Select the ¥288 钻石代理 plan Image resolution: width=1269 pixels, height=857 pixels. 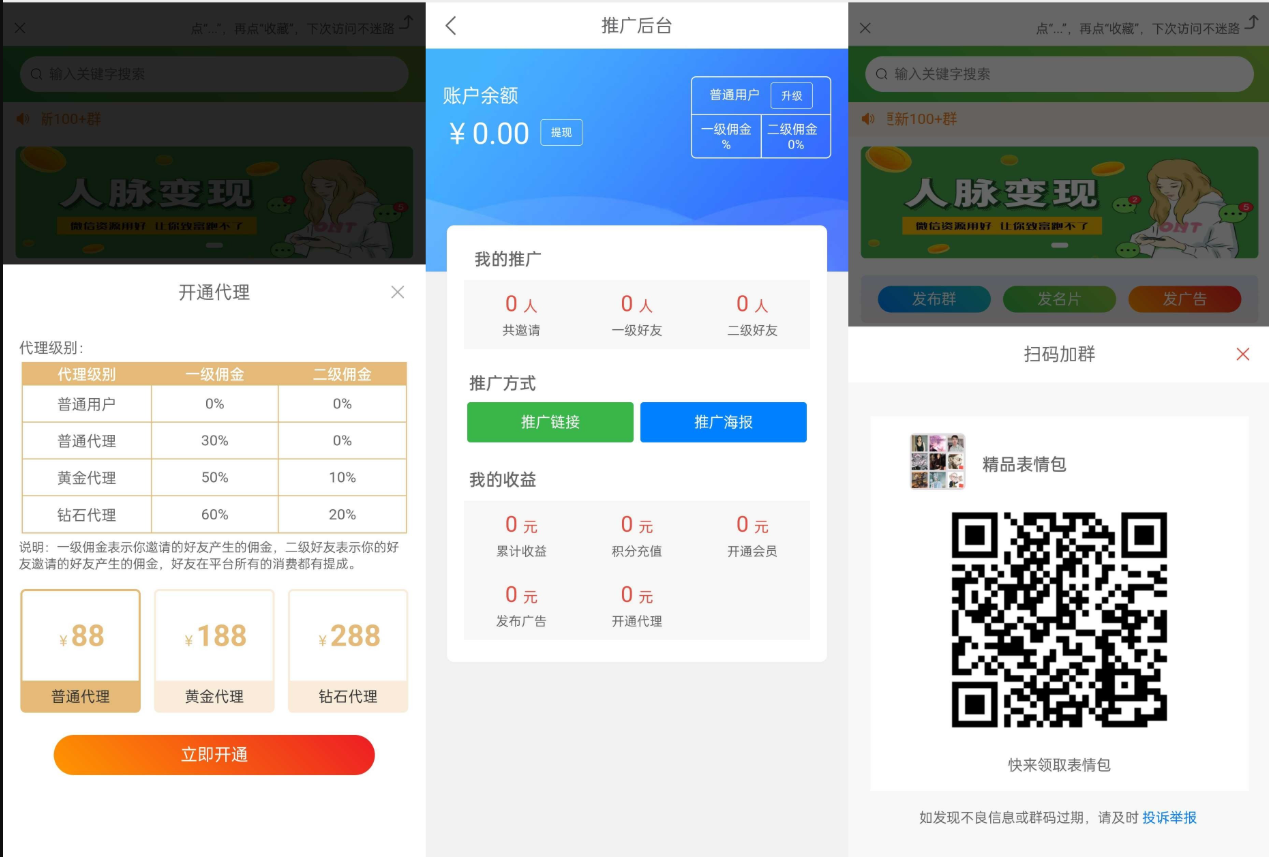click(x=348, y=651)
